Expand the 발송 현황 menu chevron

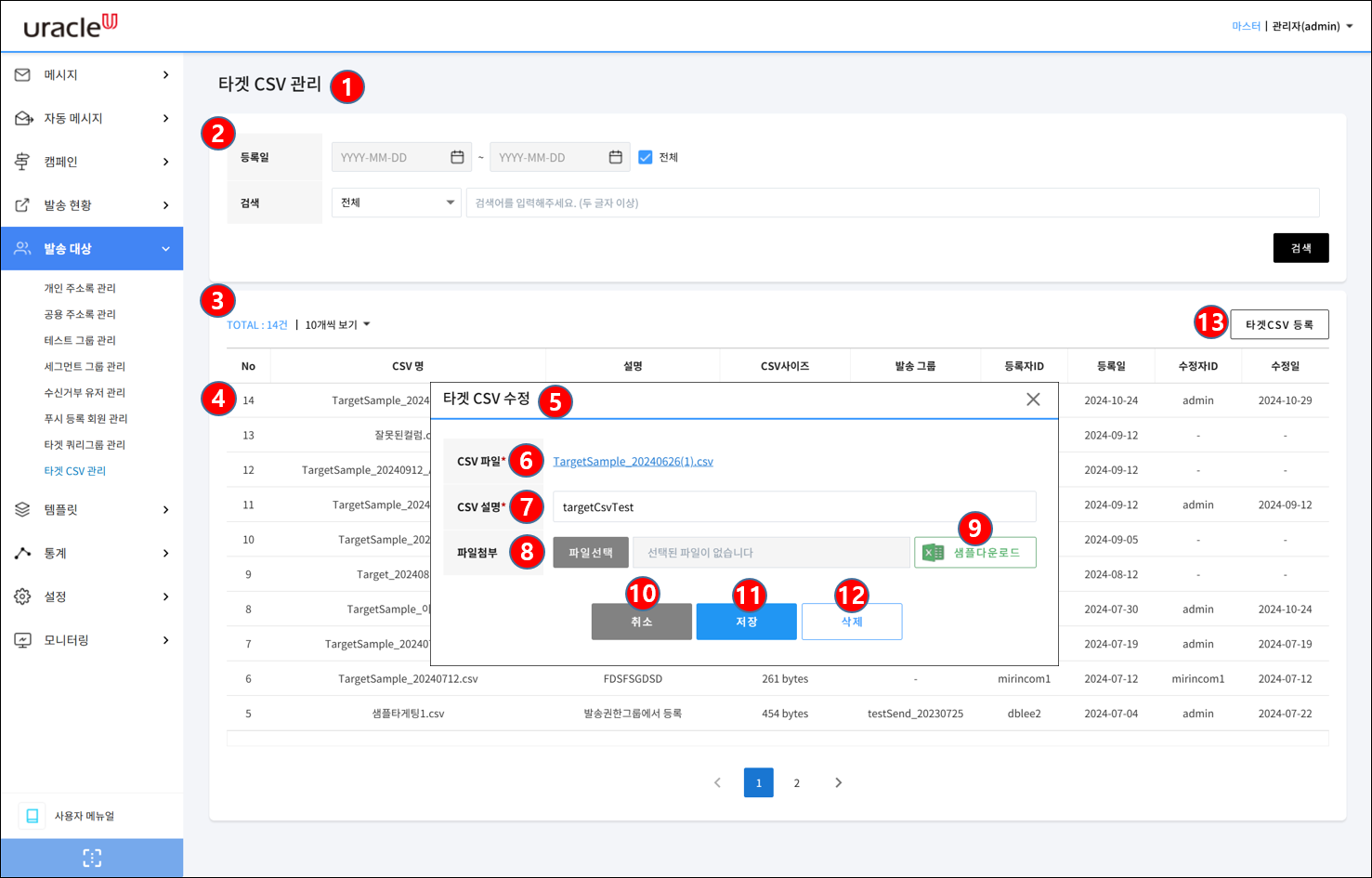click(165, 205)
